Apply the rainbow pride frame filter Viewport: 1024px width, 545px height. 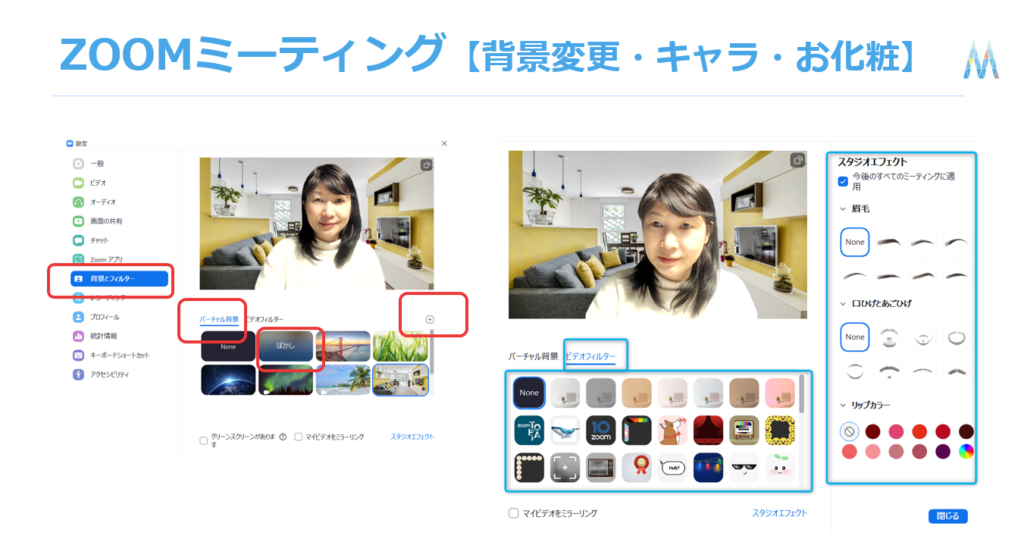point(637,431)
